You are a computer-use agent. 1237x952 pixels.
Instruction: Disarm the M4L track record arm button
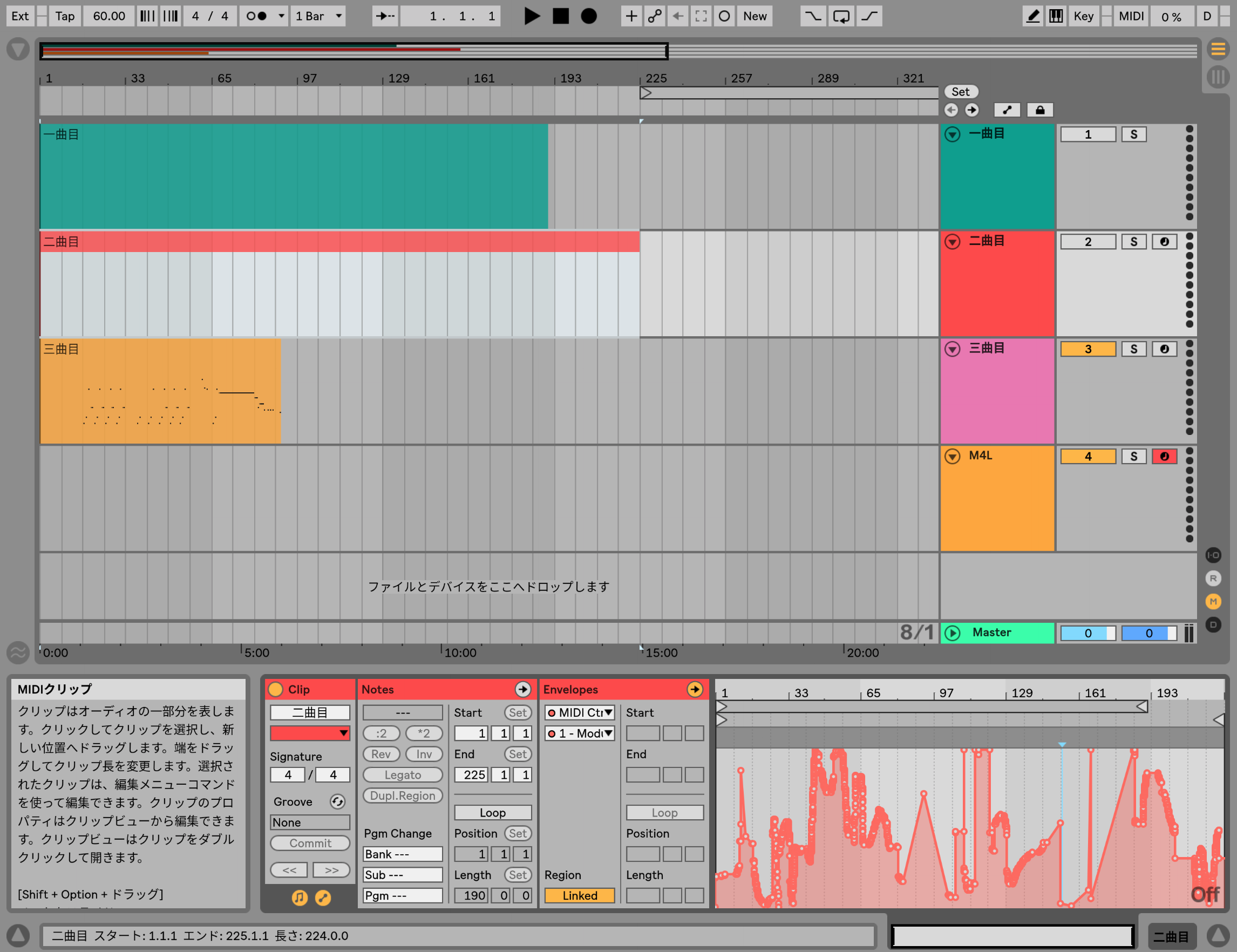click(1165, 457)
